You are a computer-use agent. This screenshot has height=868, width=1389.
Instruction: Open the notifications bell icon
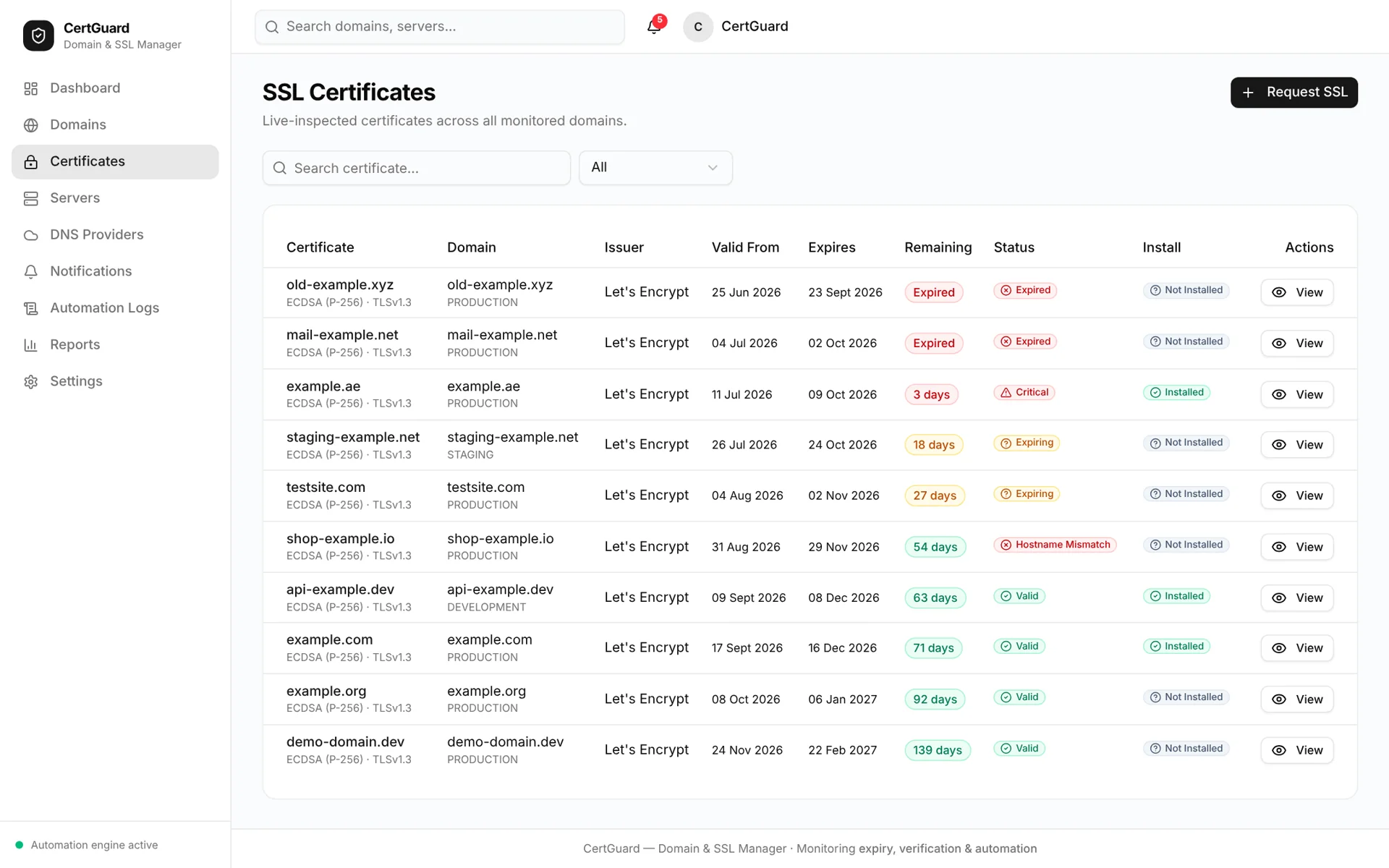(x=654, y=27)
